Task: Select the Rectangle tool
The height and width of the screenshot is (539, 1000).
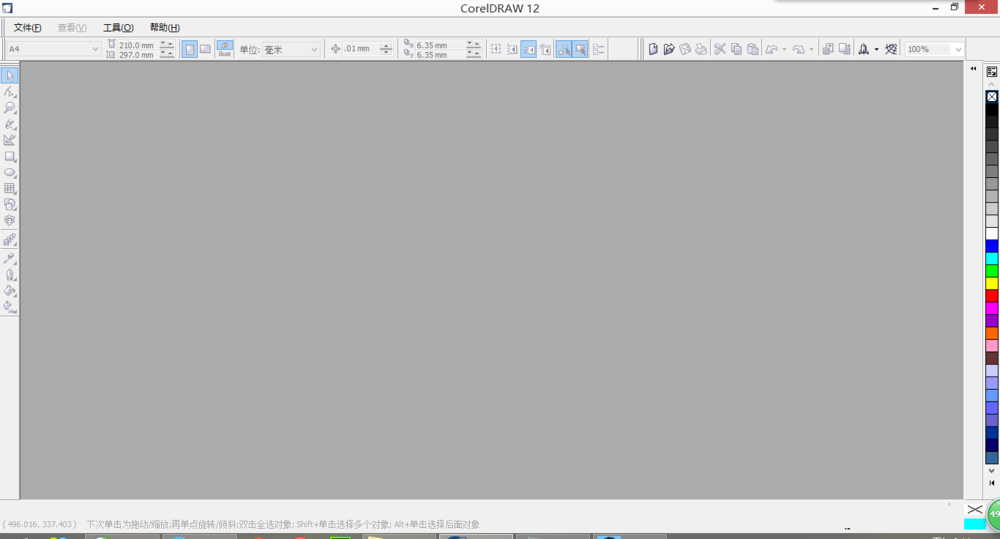Action: pyautogui.click(x=10, y=156)
